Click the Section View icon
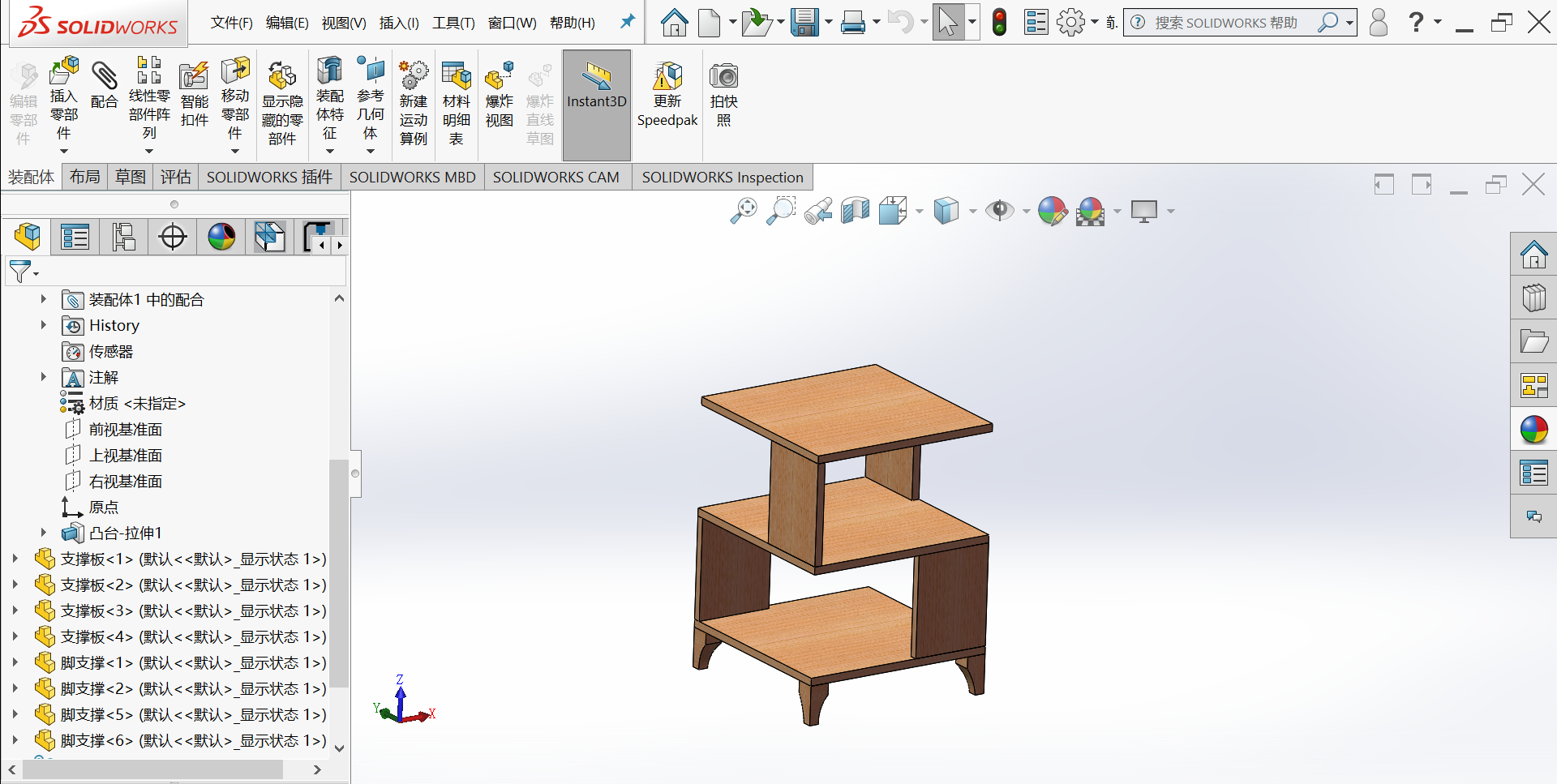This screenshot has width=1557, height=784. click(x=856, y=211)
